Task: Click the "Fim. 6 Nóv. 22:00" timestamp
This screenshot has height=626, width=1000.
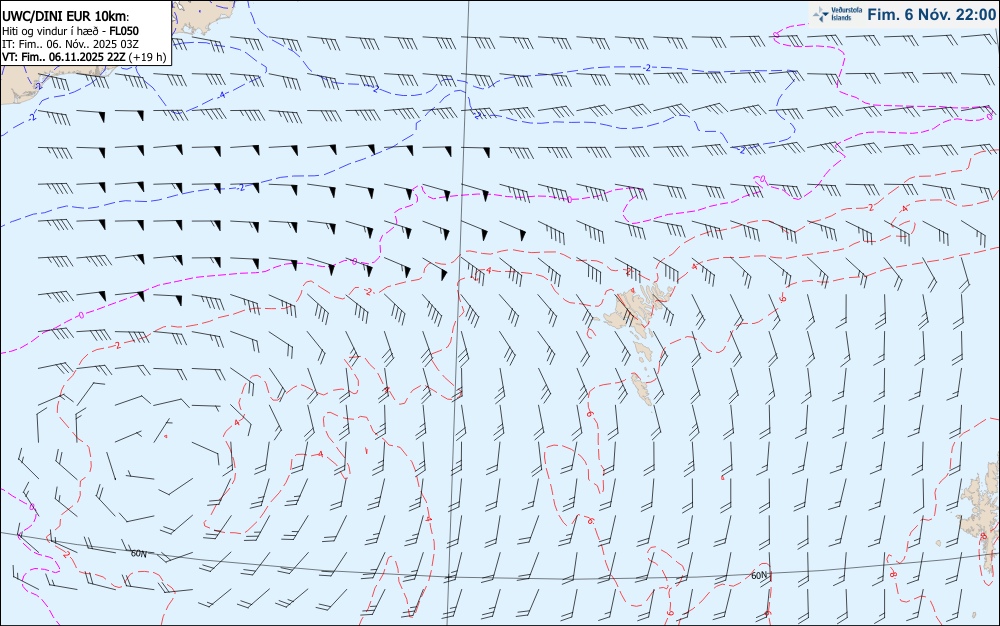Action: point(931,14)
